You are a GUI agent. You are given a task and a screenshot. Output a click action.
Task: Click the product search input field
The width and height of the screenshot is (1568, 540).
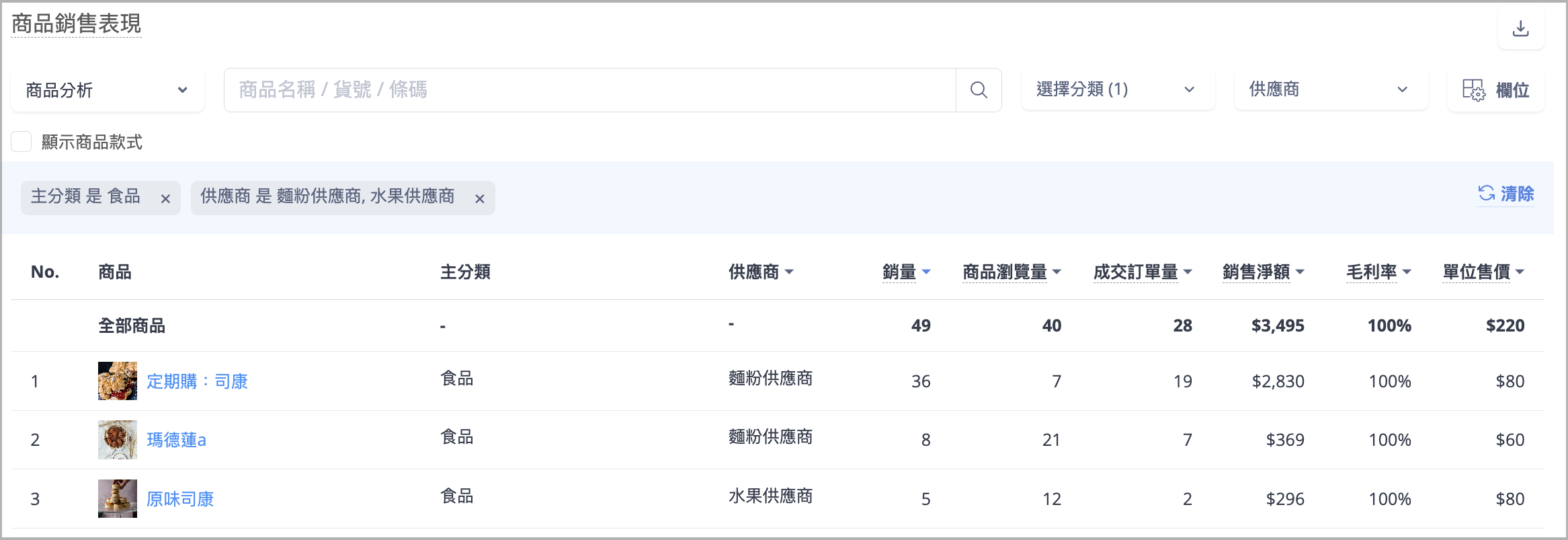point(590,90)
